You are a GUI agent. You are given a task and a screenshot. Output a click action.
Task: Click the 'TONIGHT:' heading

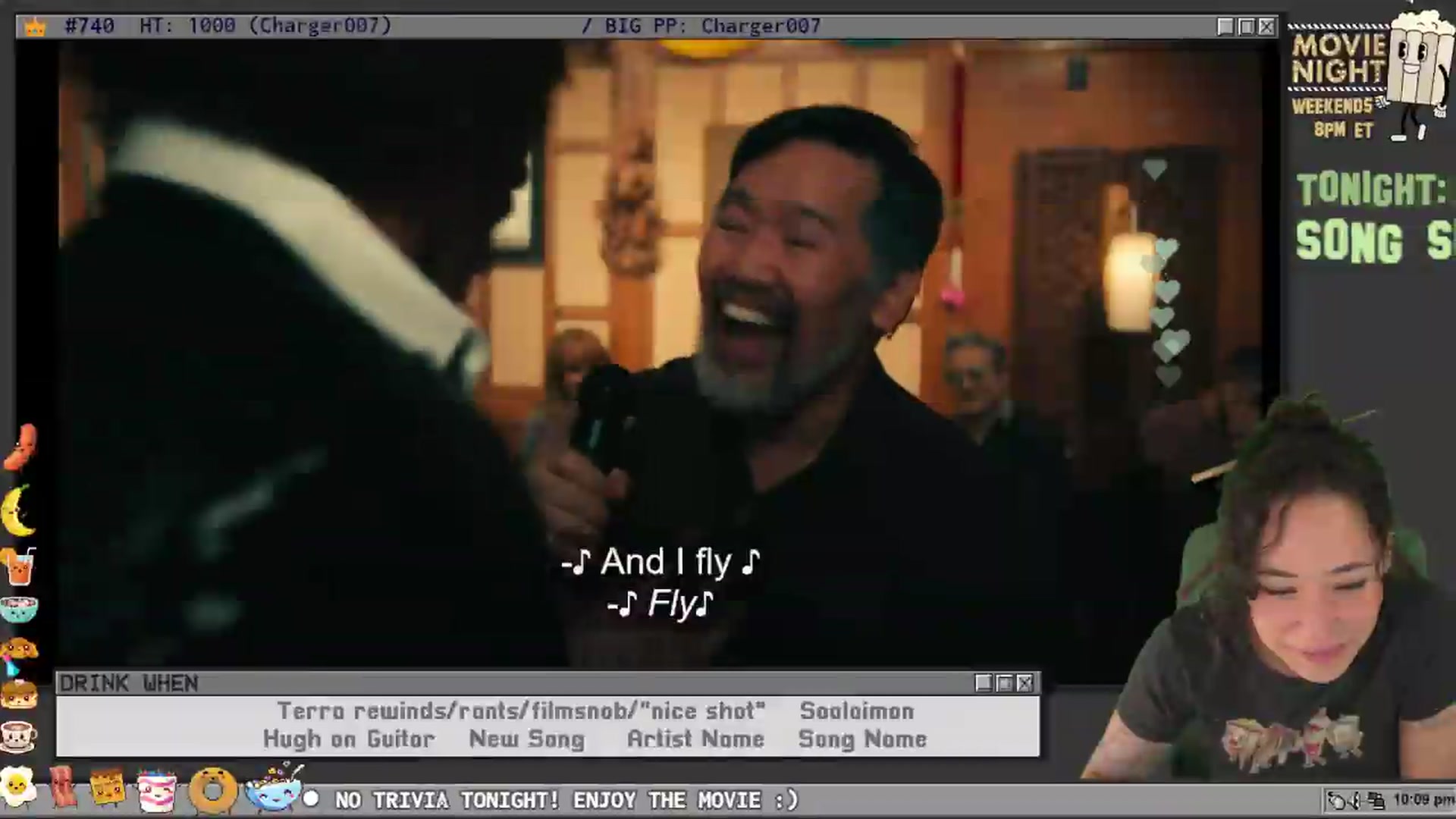tap(1371, 190)
